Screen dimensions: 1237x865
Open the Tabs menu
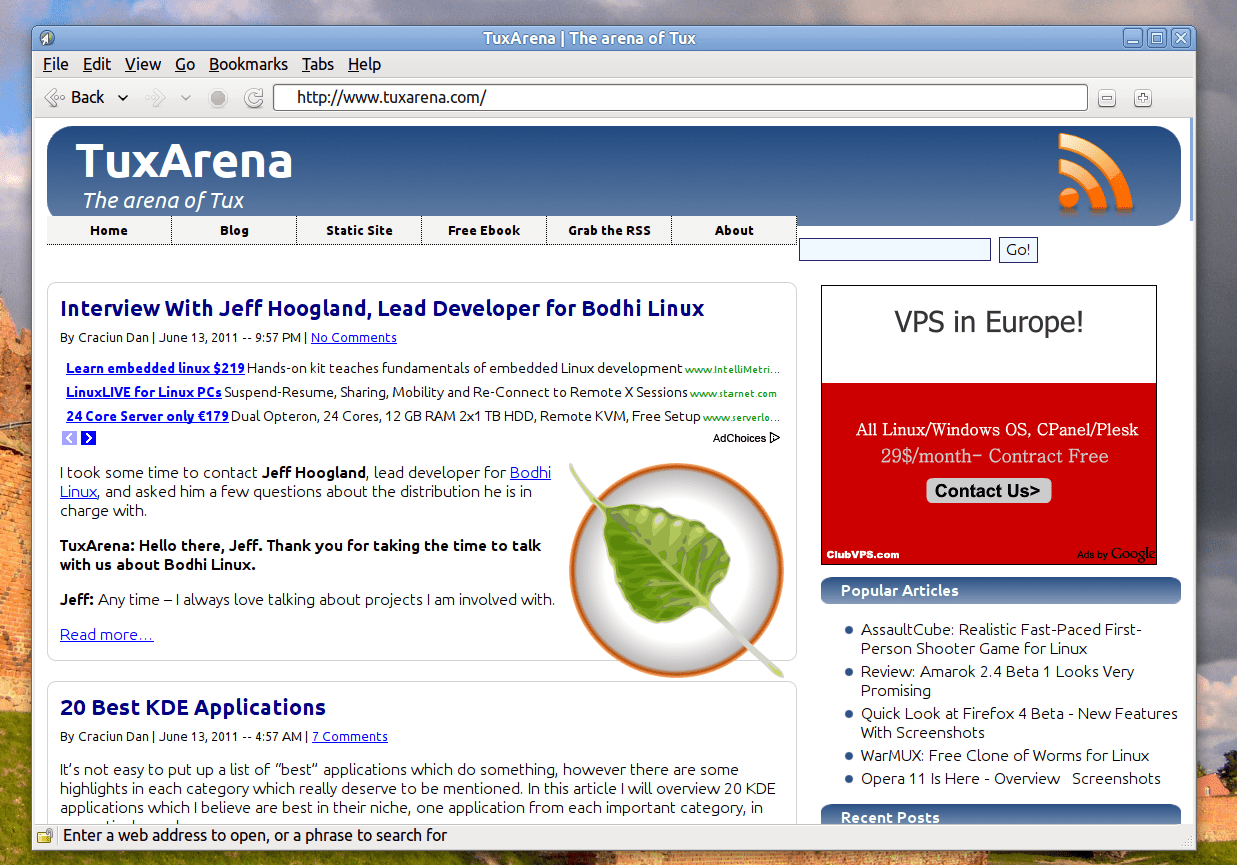coord(318,64)
